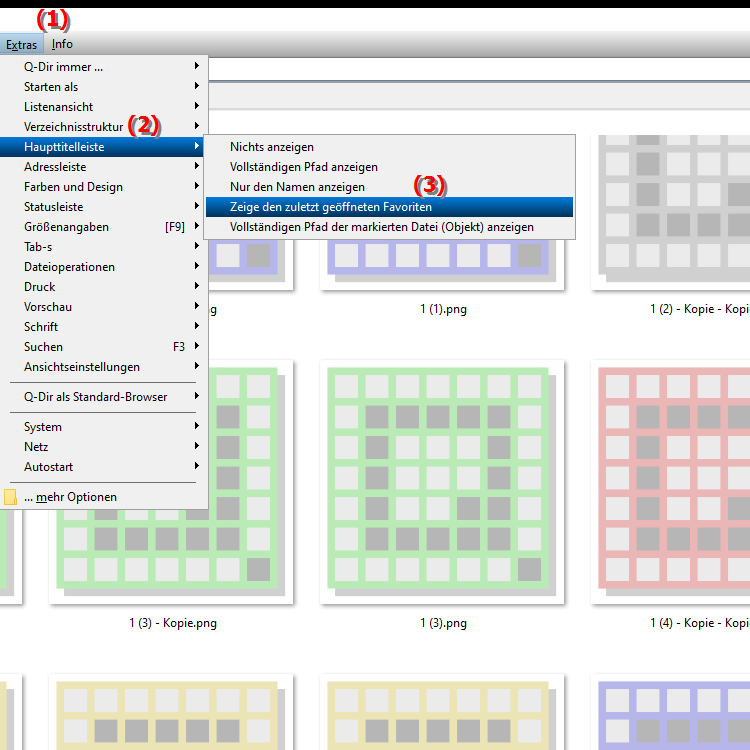Open the Suchen submenu
The image size is (750, 750).
click(x=104, y=347)
